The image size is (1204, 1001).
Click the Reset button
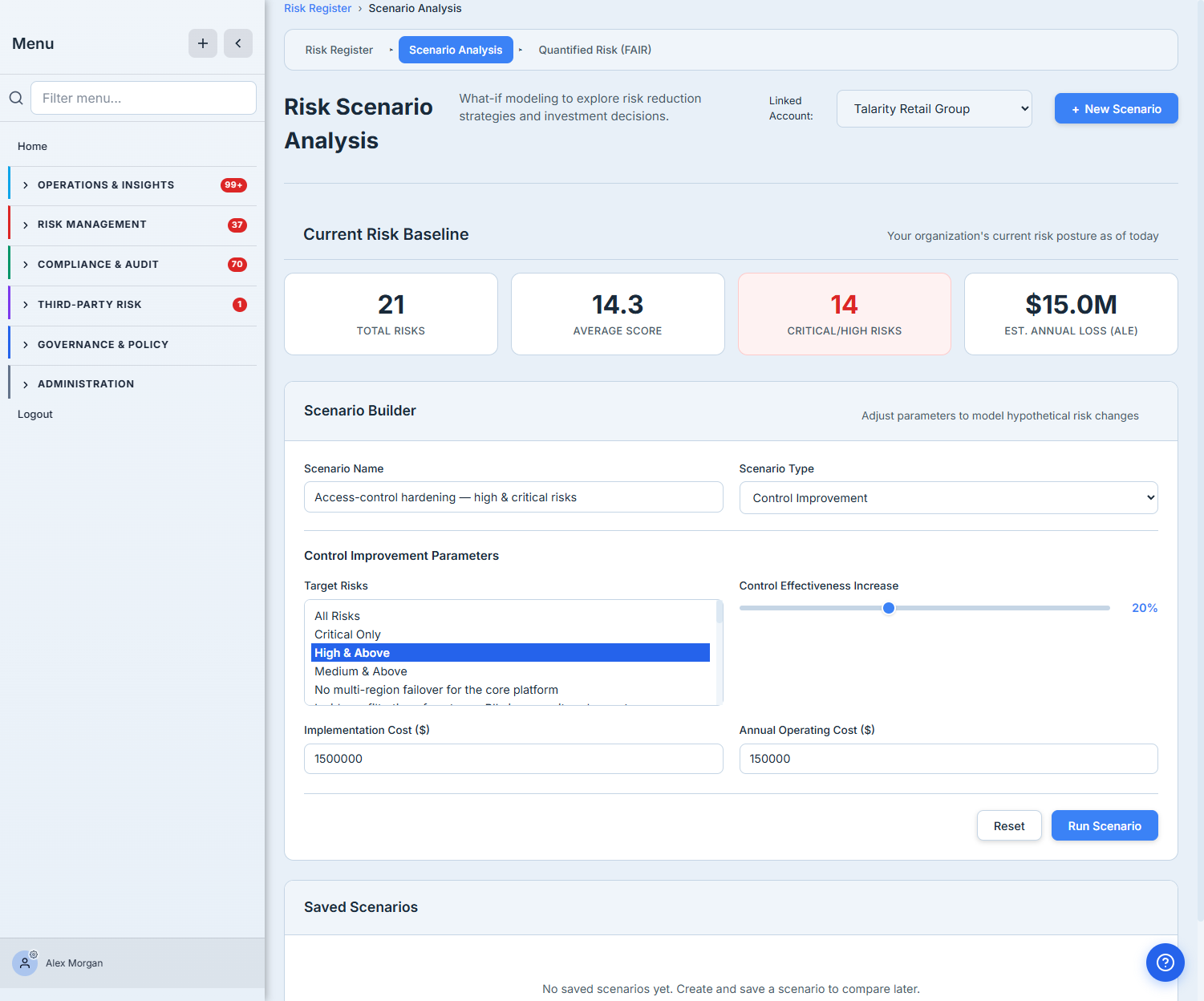pyautogui.click(x=1009, y=825)
